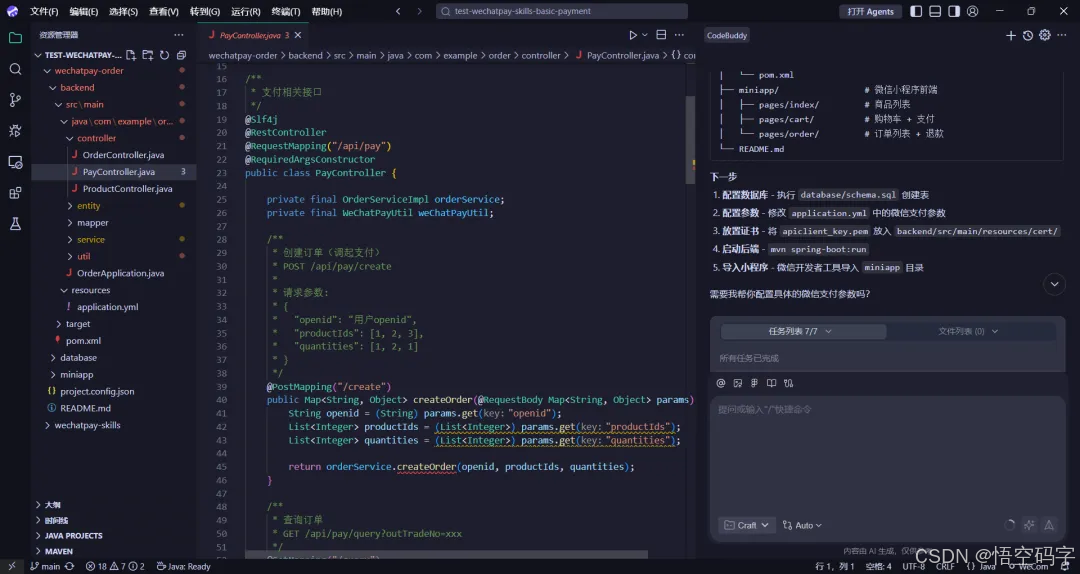This screenshot has height=574, width=1080.
Task: Open pom.xml in explorer
Action: [x=83, y=341]
